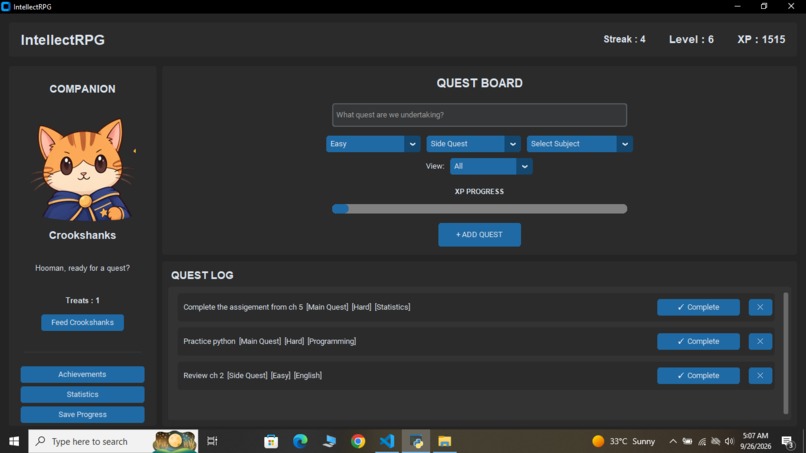
Task: Open Google Chrome from the taskbar
Action: tap(358, 441)
